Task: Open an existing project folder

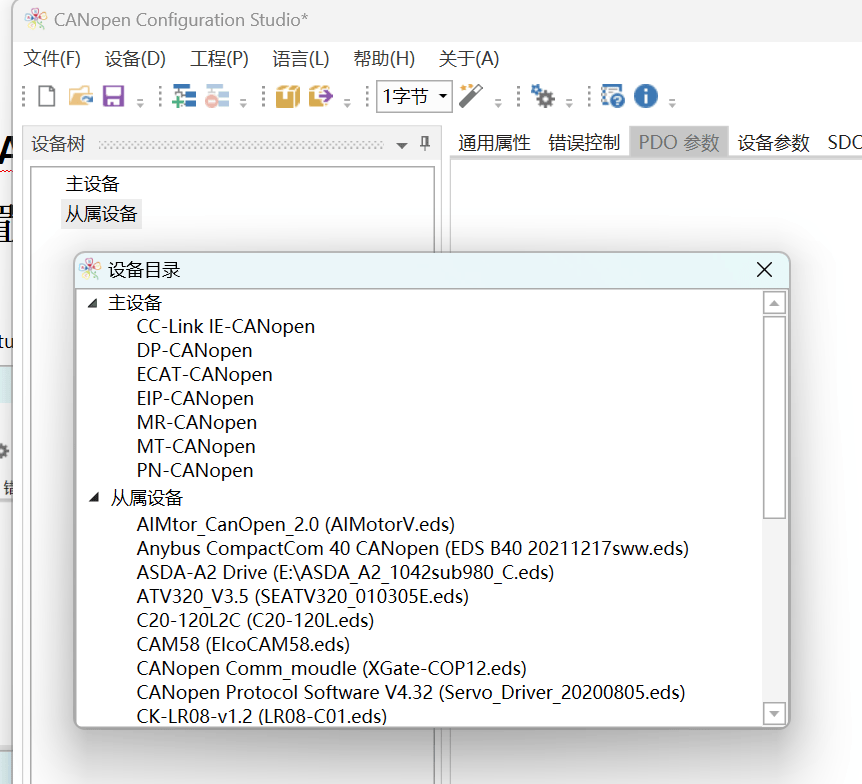Action: click(80, 96)
